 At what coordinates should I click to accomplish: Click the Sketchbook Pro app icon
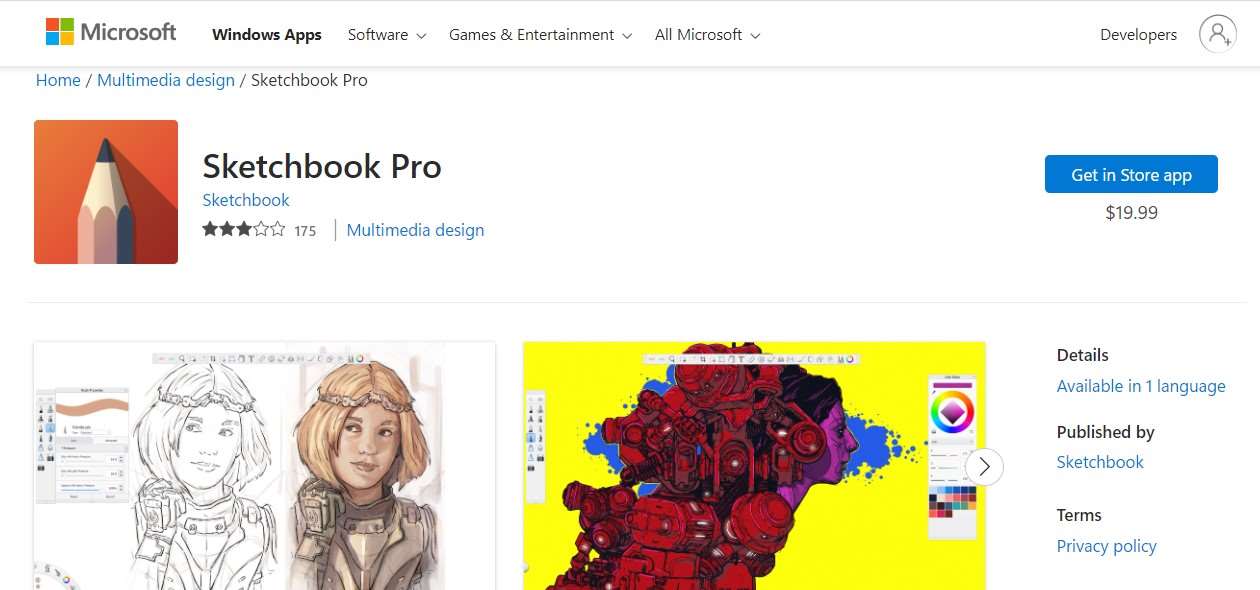(x=106, y=192)
